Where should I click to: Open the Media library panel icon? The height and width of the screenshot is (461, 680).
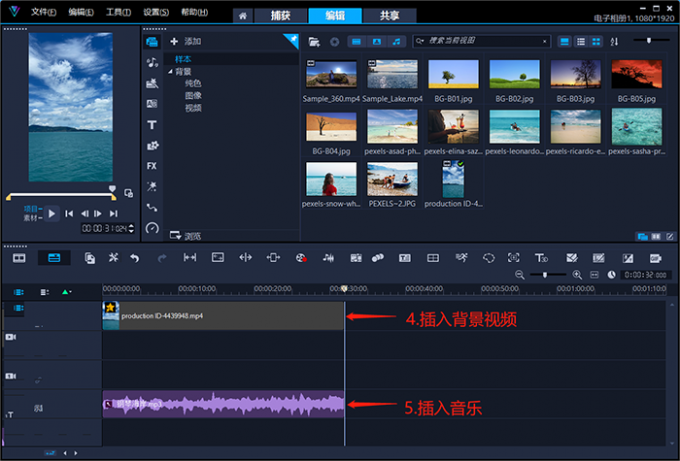click(x=152, y=42)
